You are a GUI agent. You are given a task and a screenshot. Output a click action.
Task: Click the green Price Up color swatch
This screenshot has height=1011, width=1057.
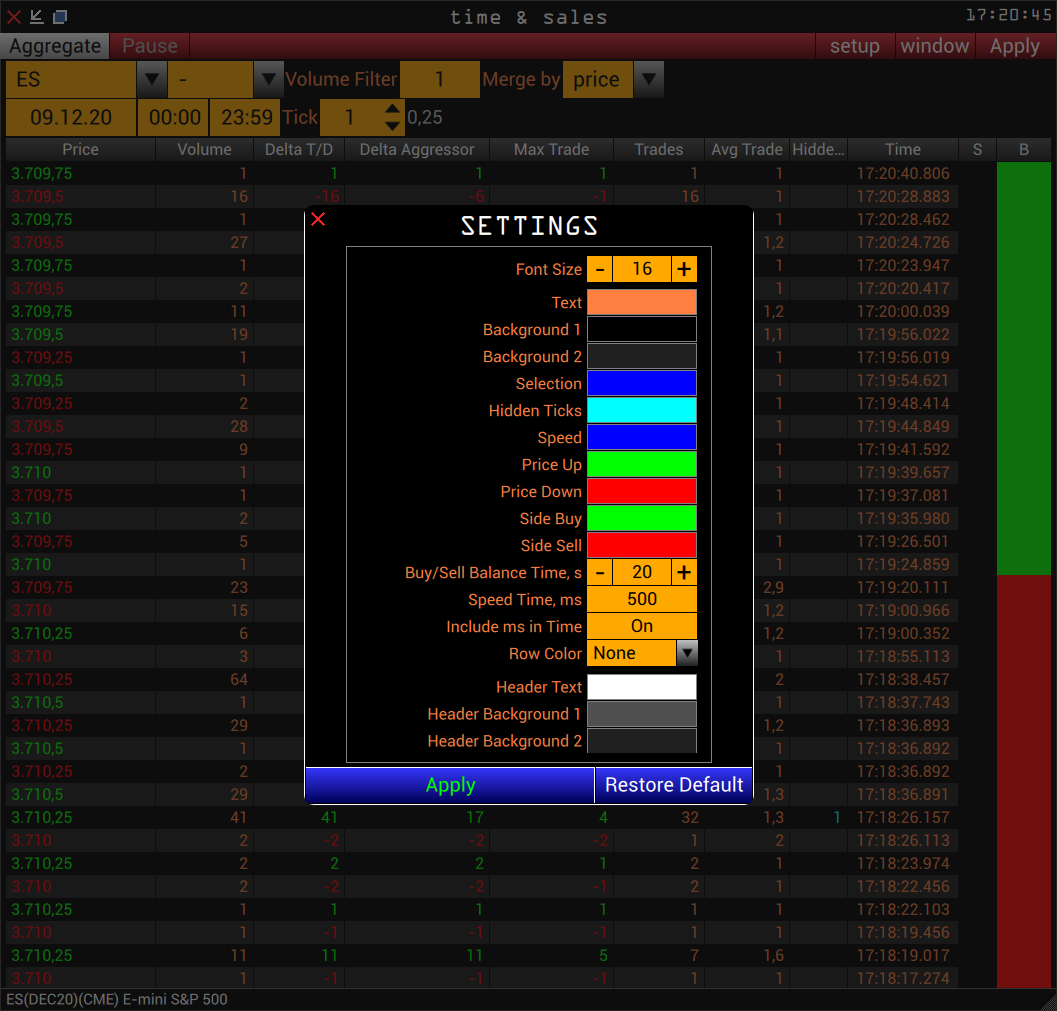pos(641,464)
